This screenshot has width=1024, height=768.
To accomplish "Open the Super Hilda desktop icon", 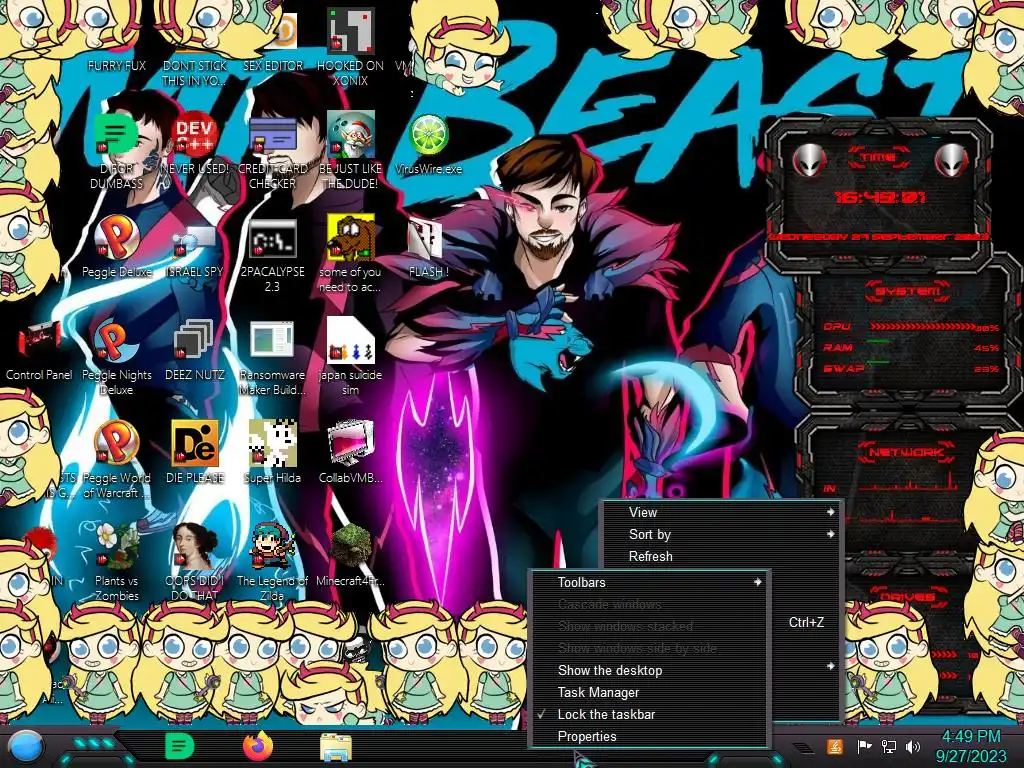I will 273,443.
